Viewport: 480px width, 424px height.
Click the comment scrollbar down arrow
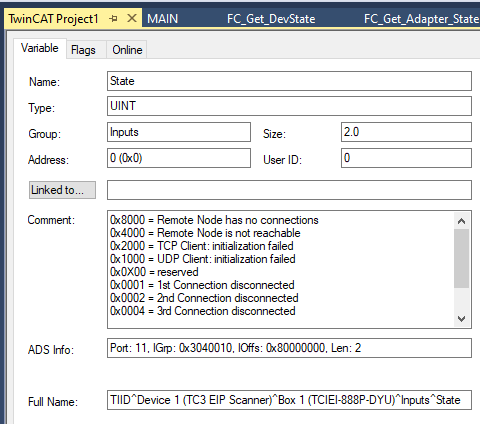coord(461,319)
